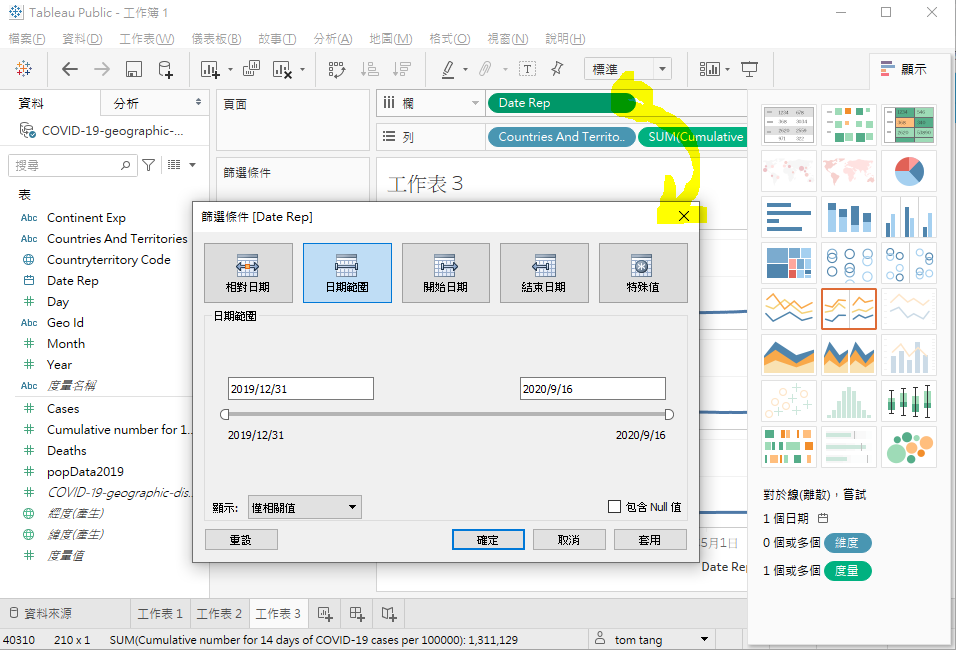
Task: Select the treemap thumbnail in Show Me
Action: point(789,263)
